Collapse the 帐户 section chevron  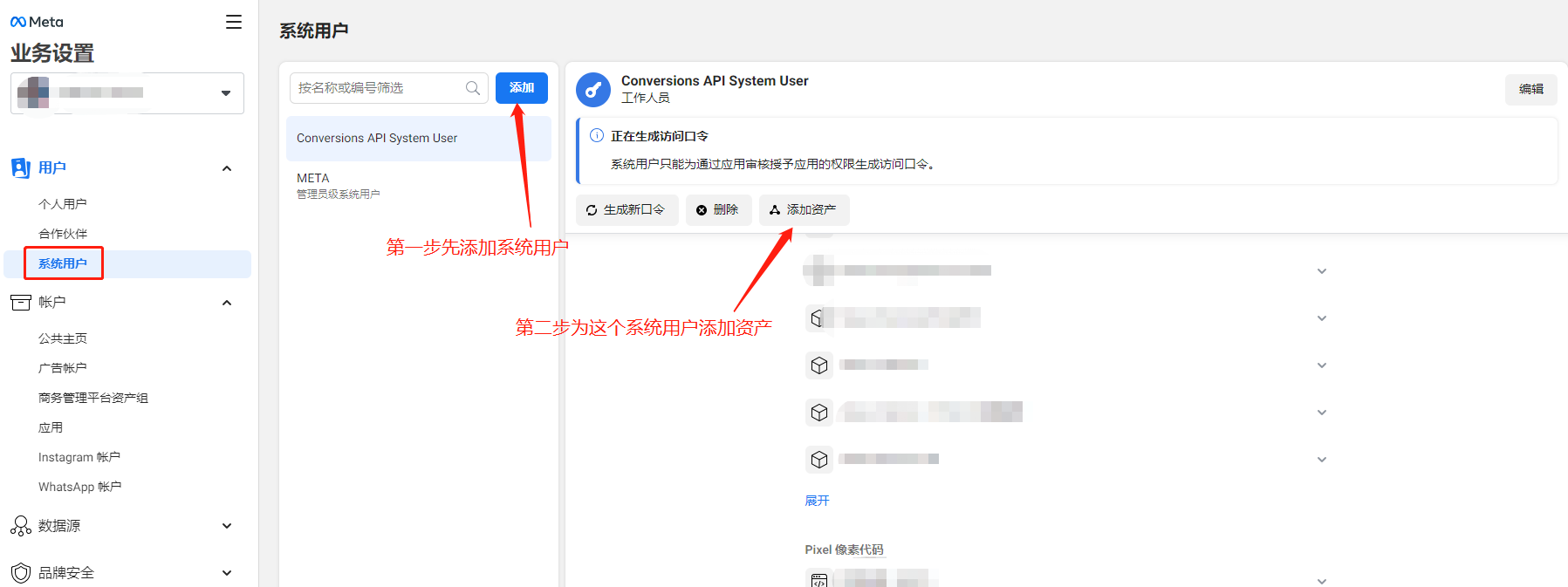(x=227, y=303)
